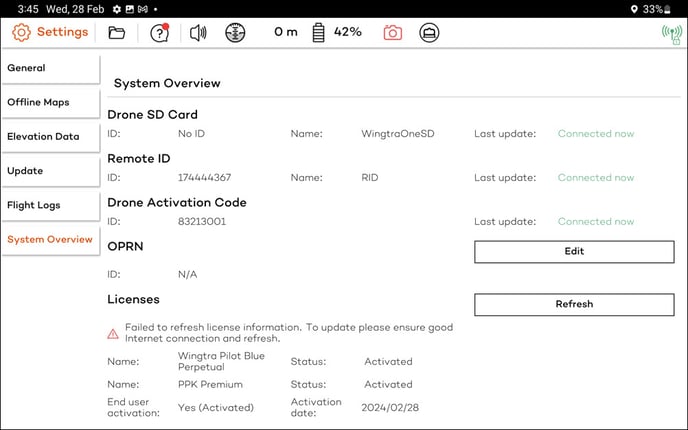
Task: Tap Connected now for Drone Activation Code
Action: pos(596,221)
